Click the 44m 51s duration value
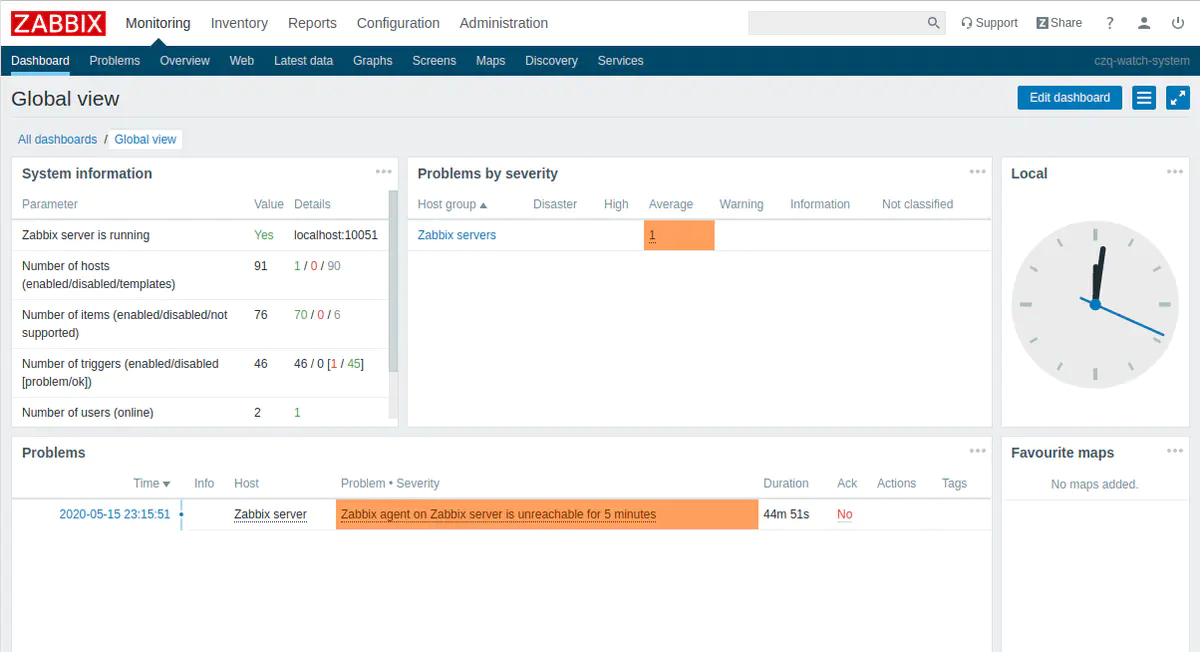Image resolution: width=1200 pixels, height=652 pixels. (786, 514)
